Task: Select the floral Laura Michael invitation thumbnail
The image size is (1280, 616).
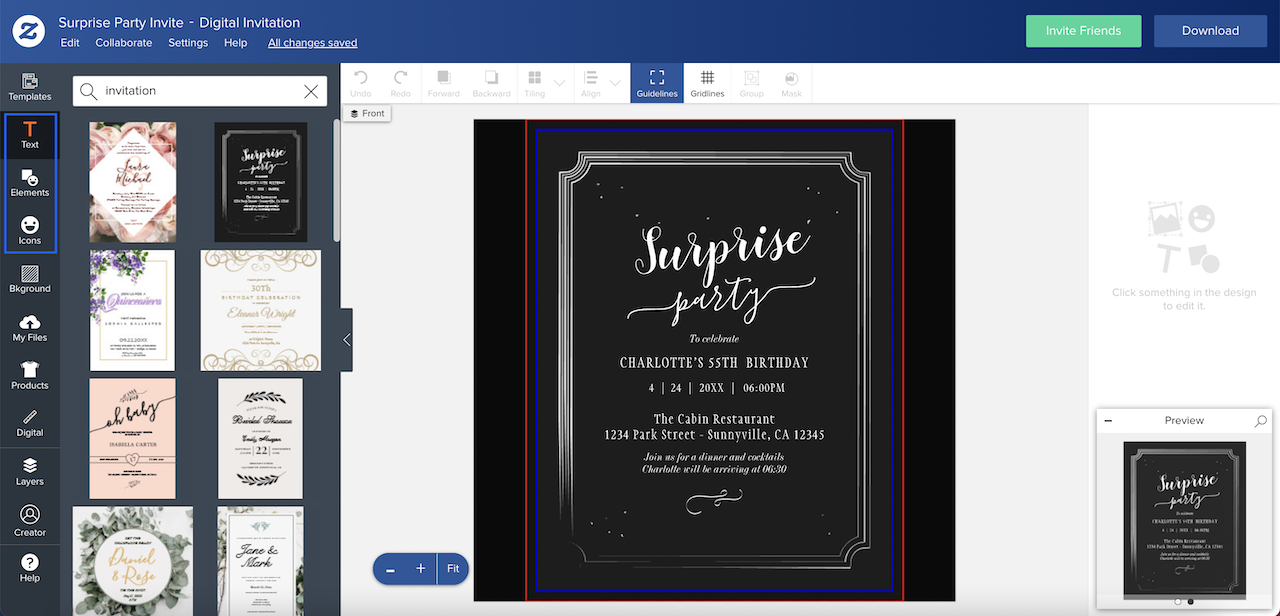Action: tap(132, 182)
